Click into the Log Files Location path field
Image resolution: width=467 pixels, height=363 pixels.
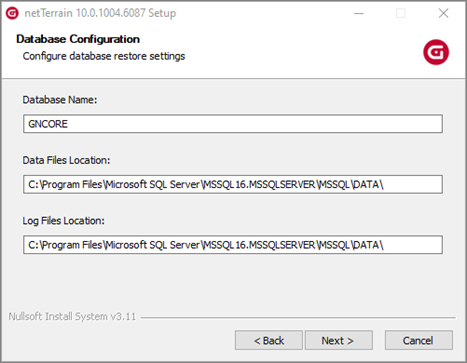point(233,245)
